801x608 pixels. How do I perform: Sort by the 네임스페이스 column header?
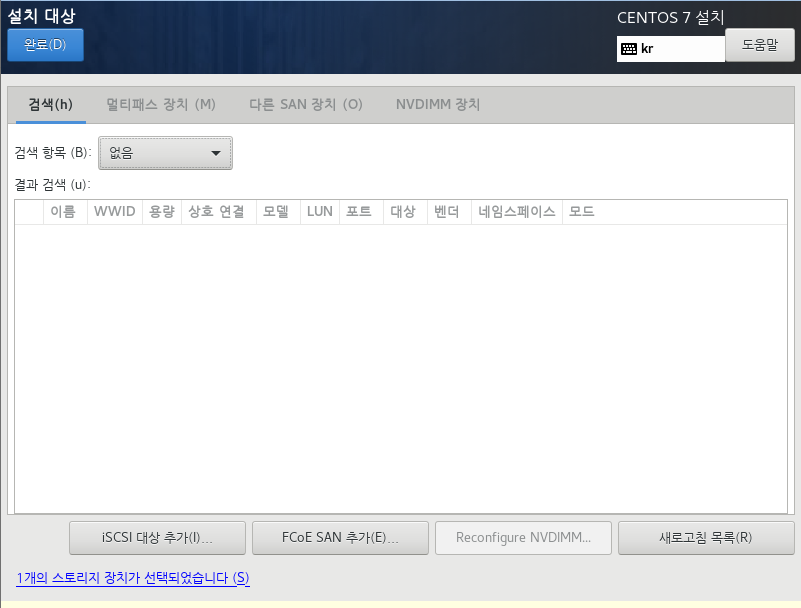click(516, 212)
